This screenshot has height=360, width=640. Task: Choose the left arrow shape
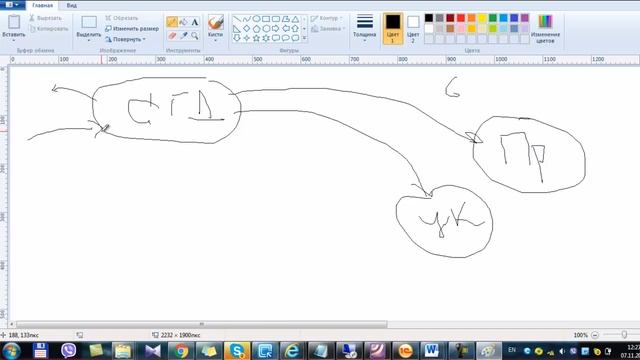pos(285,29)
